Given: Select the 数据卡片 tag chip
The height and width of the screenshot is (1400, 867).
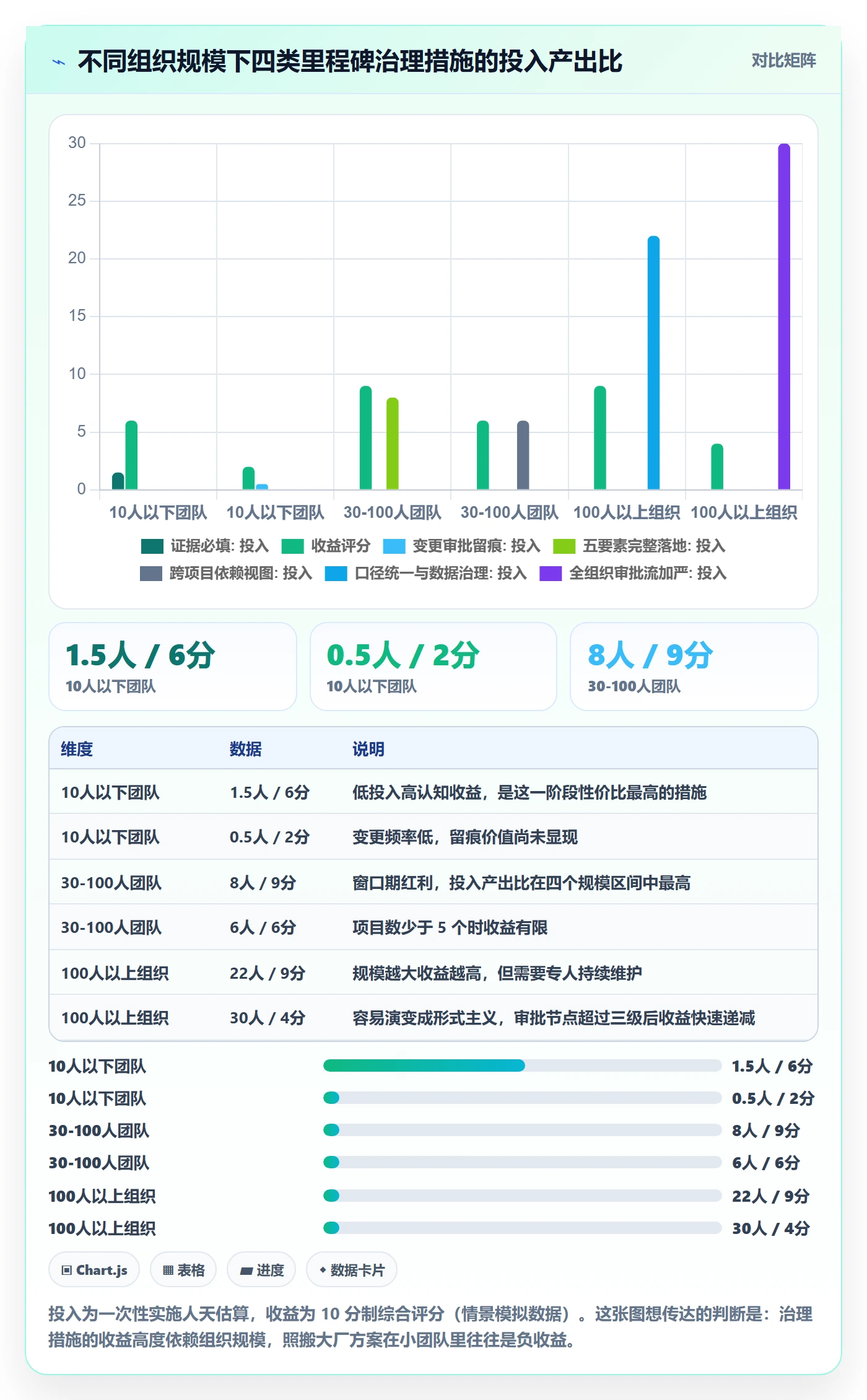Looking at the screenshot, I should point(352,1270).
